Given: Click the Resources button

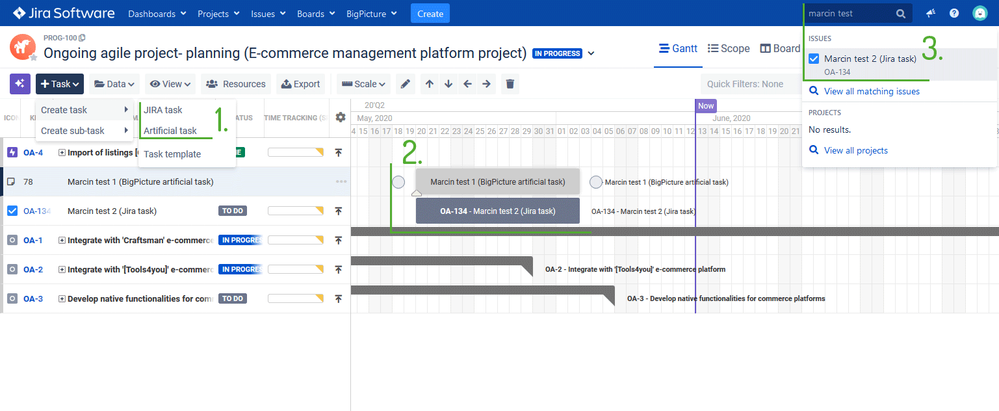Looking at the screenshot, I should [x=236, y=84].
